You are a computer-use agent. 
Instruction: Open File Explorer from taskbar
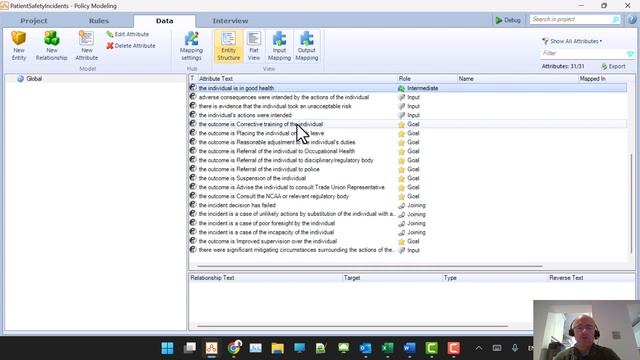coord(278,348)
